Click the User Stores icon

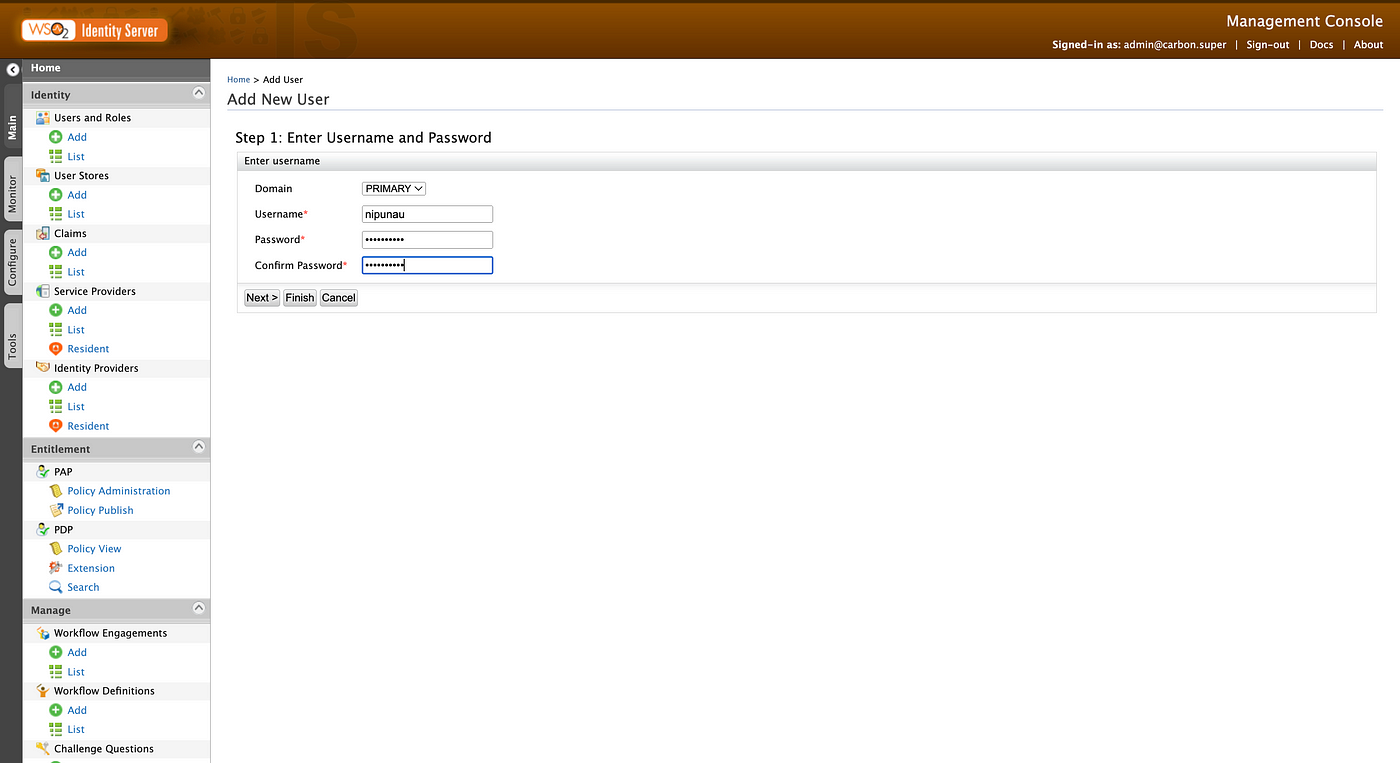(43, 176)
